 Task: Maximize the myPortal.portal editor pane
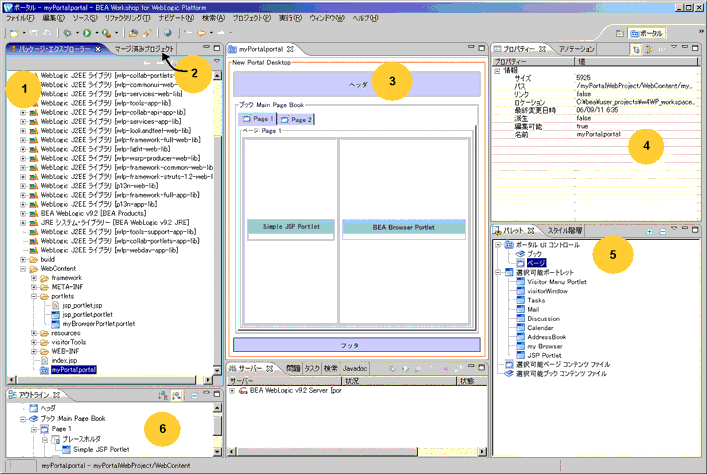[482, 47]
